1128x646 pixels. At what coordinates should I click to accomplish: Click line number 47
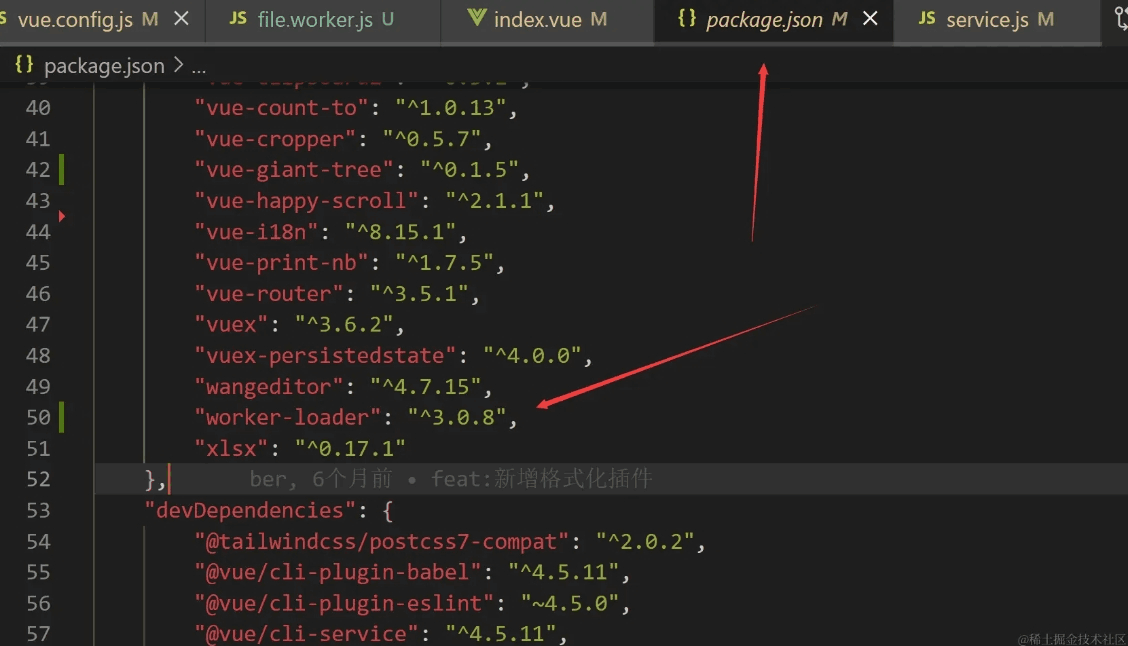tap(38, 324)
